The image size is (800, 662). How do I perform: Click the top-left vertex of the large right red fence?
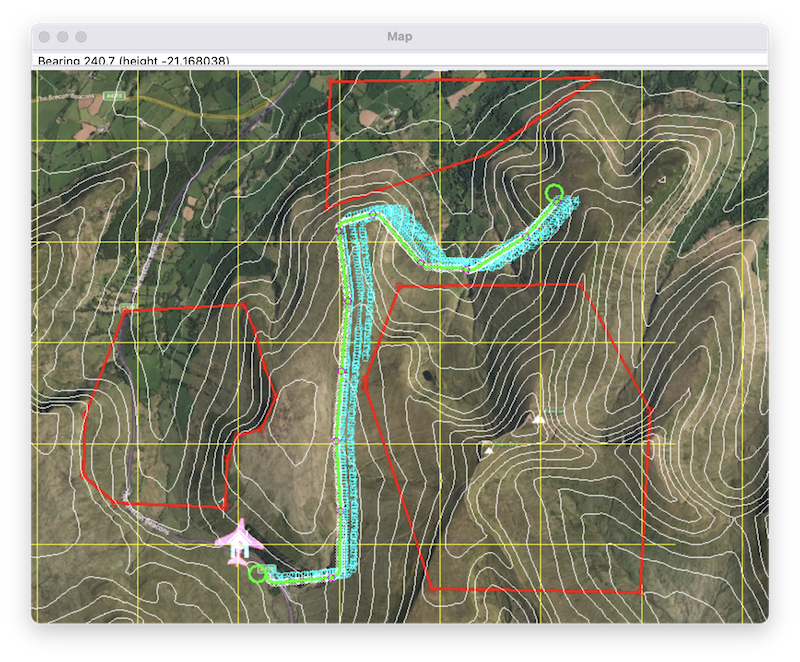398,286
